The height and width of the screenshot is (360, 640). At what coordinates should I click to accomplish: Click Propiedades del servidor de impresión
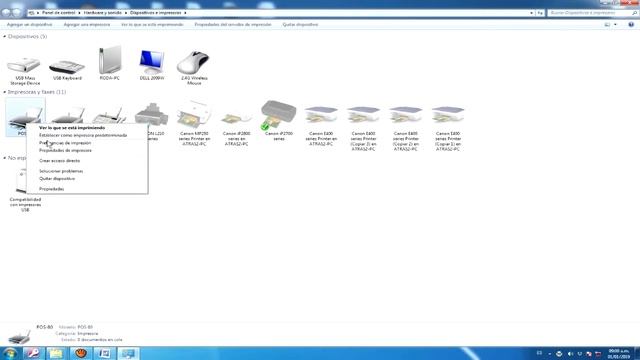point(233,24)
